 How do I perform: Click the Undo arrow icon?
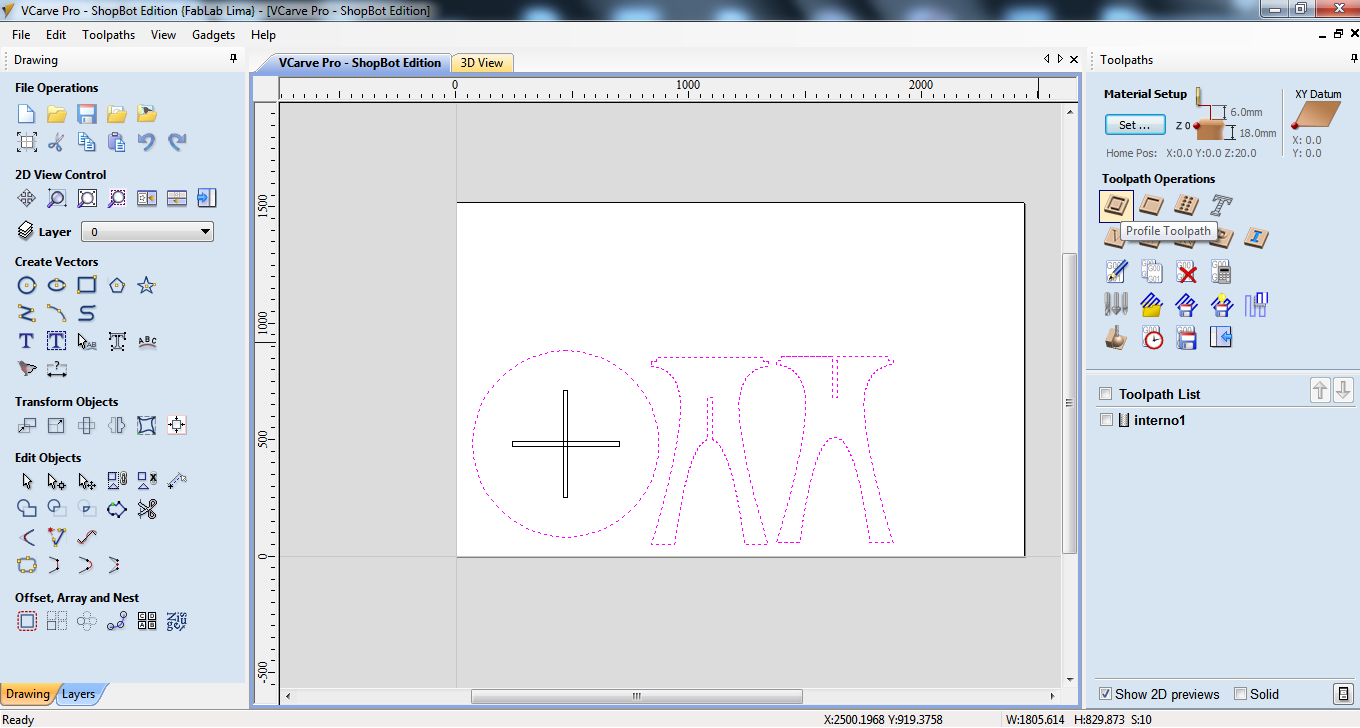[147, 142]
